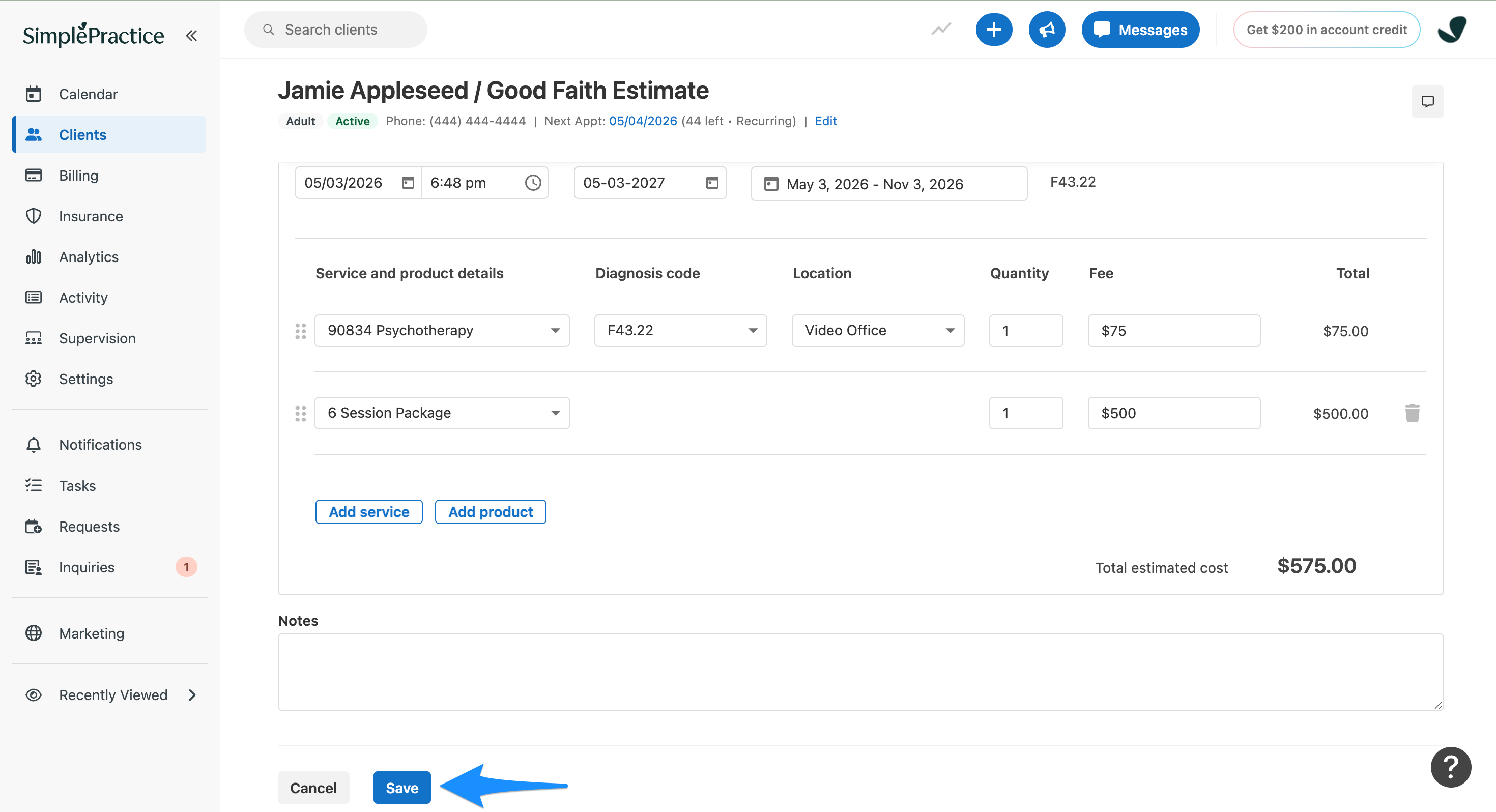
Task: Collapse the sidebar with the double chevron
Action: tap(191, 36)
